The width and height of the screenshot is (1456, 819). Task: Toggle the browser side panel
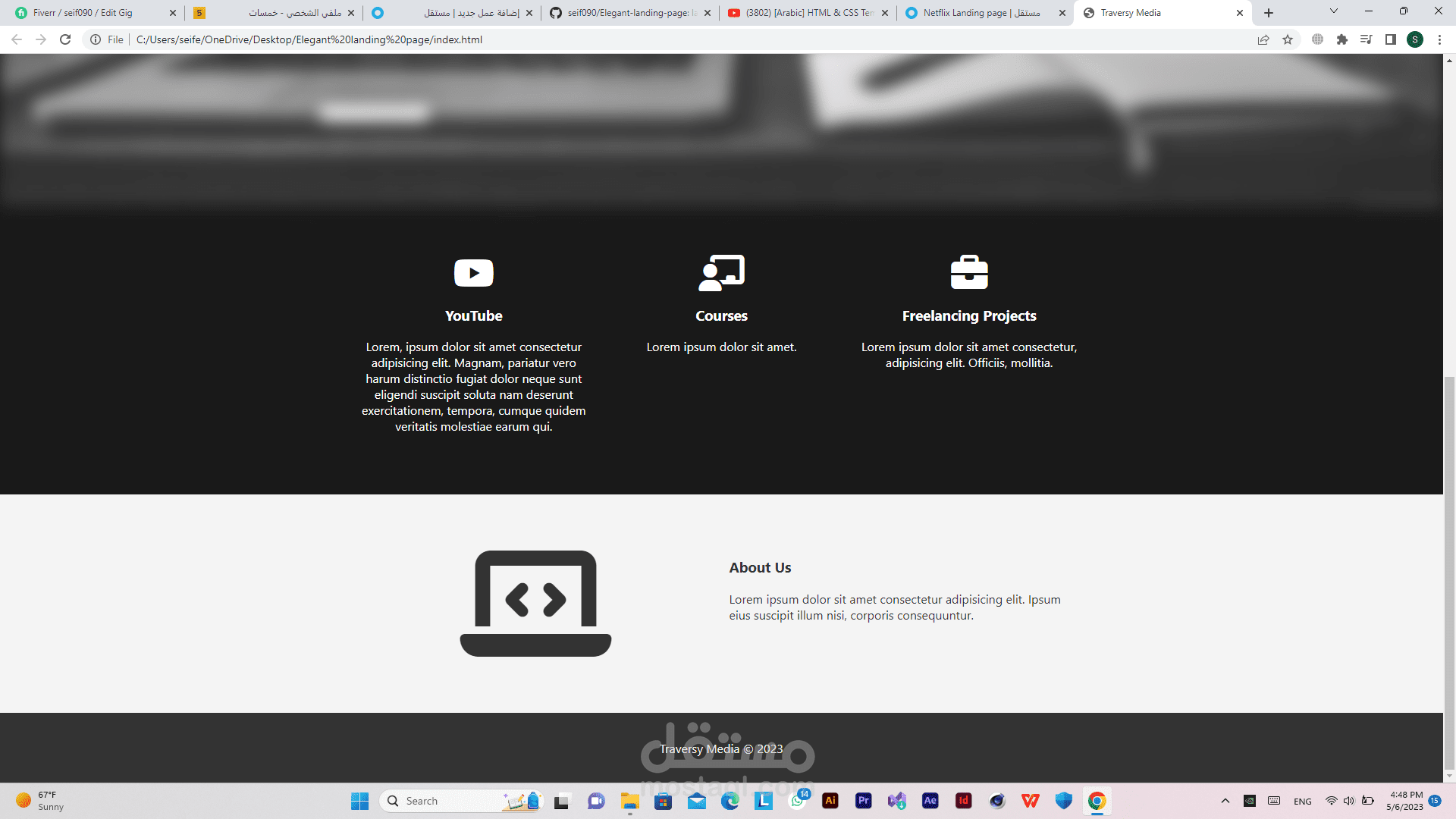click(1391, 39)
